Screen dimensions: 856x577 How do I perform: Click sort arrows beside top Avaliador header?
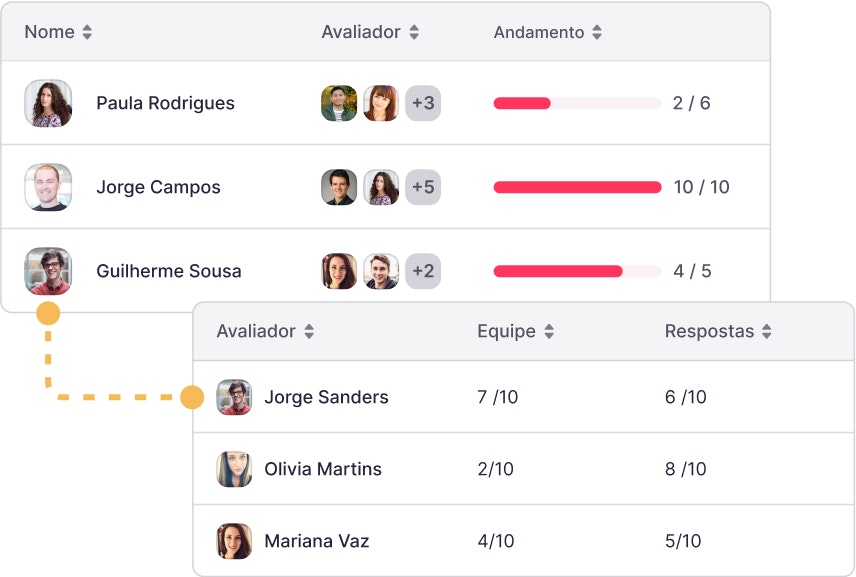click(414, 32)
